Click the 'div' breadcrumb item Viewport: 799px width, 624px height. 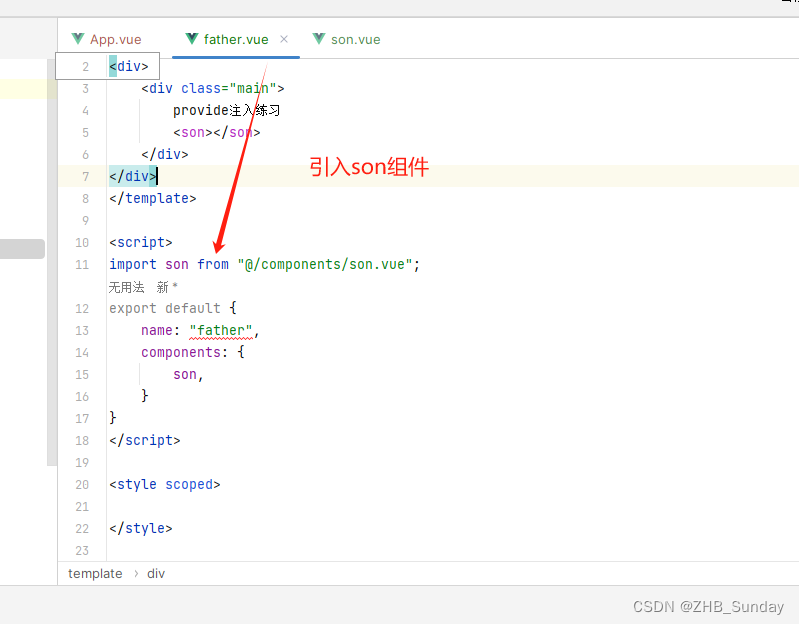[156, 574]
